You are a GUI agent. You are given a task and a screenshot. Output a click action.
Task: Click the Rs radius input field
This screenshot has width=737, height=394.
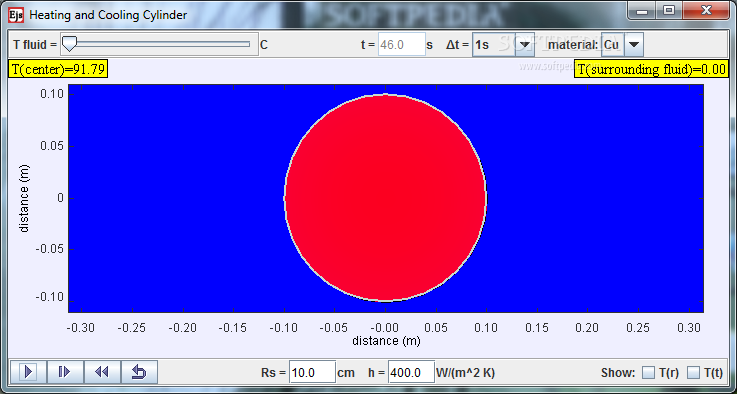click(x=312, y=373)
